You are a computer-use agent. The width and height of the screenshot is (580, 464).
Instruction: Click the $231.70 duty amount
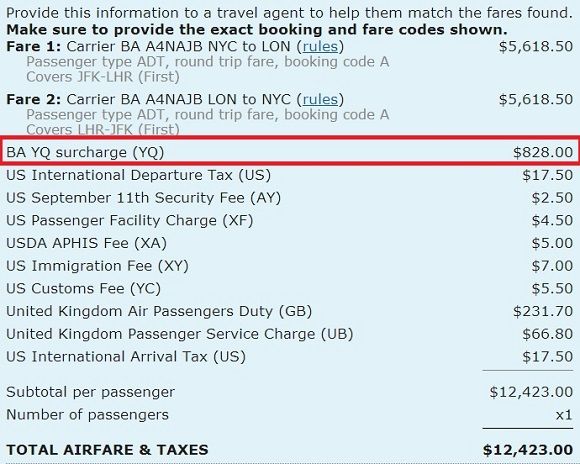point(543,311)
